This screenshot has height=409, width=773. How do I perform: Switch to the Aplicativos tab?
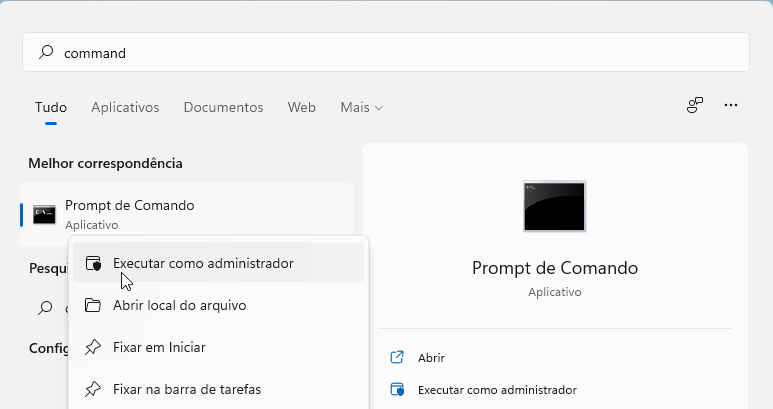coord(125,107)
